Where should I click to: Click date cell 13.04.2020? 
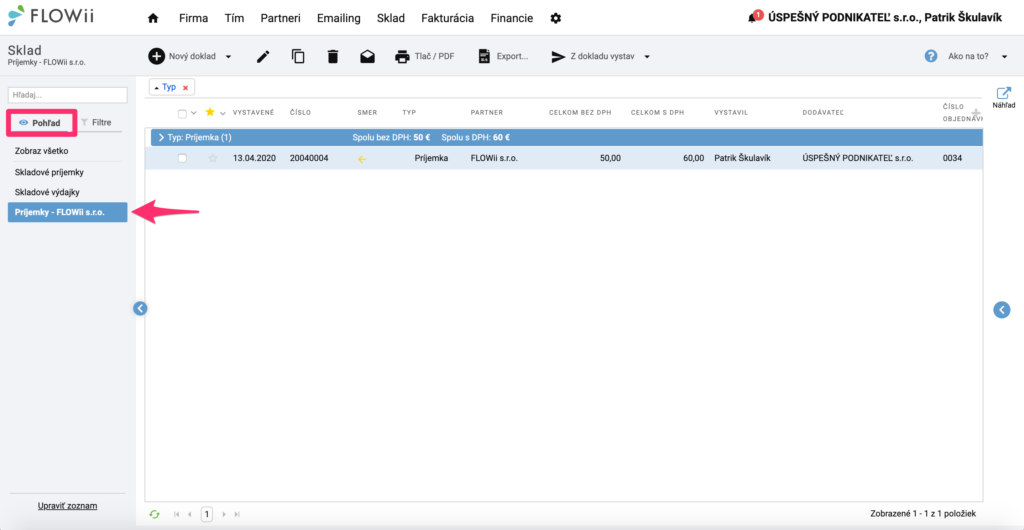click(x=254, y=158)
